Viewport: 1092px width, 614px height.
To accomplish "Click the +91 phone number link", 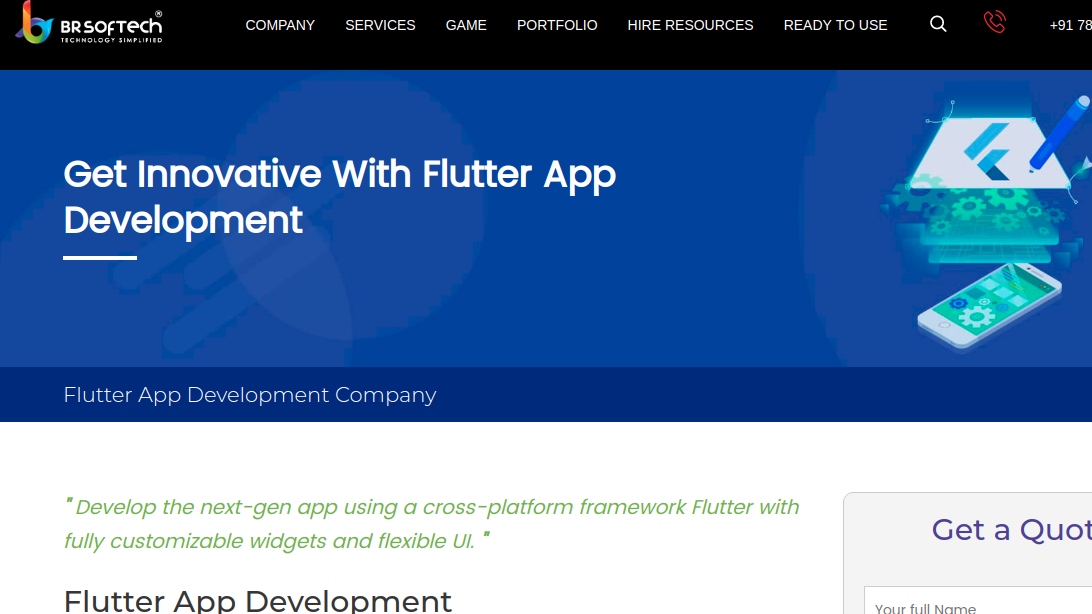I will click(1070, 26).
